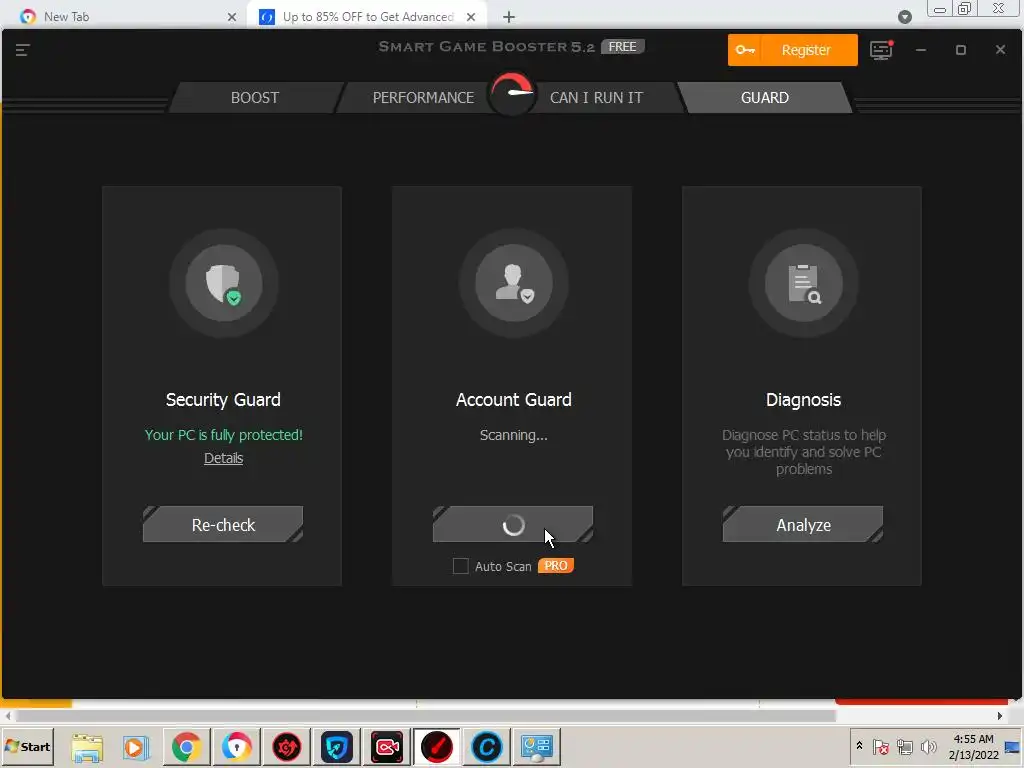Viewport: 1024px width, 768px height.
Task: Open the colorful keyhole browser taskbar icon
Action: coord(236,746)
